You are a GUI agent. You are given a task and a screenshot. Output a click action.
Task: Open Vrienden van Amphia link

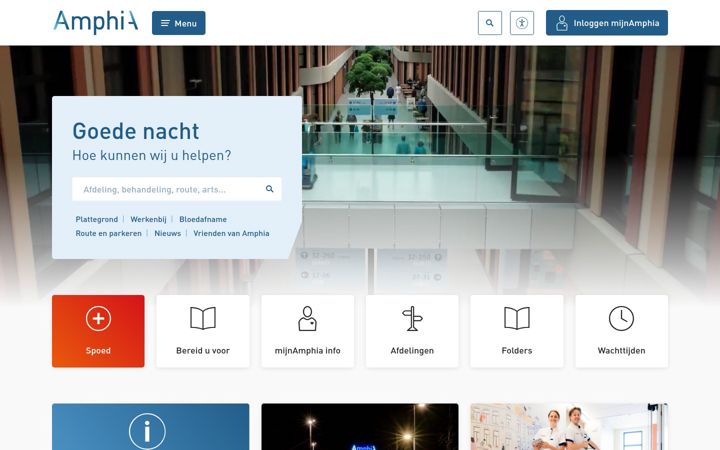231,233
